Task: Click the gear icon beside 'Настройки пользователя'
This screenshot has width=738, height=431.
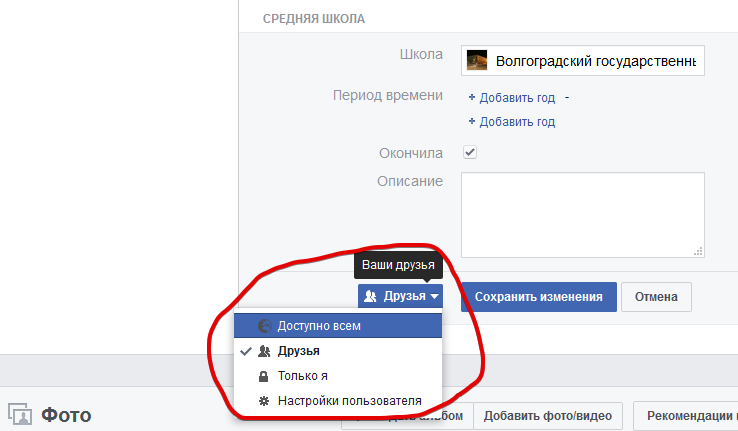Action: [264, 401]
